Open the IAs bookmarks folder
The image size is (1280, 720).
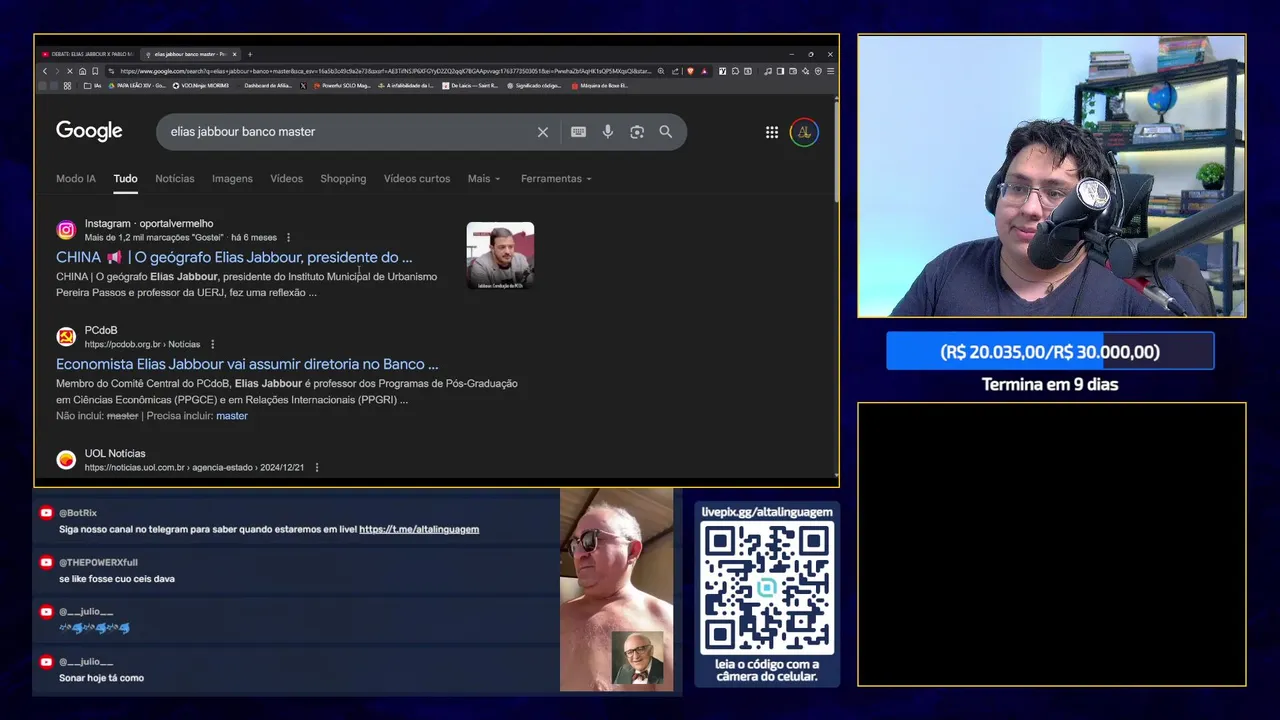(x=93, y=86)
